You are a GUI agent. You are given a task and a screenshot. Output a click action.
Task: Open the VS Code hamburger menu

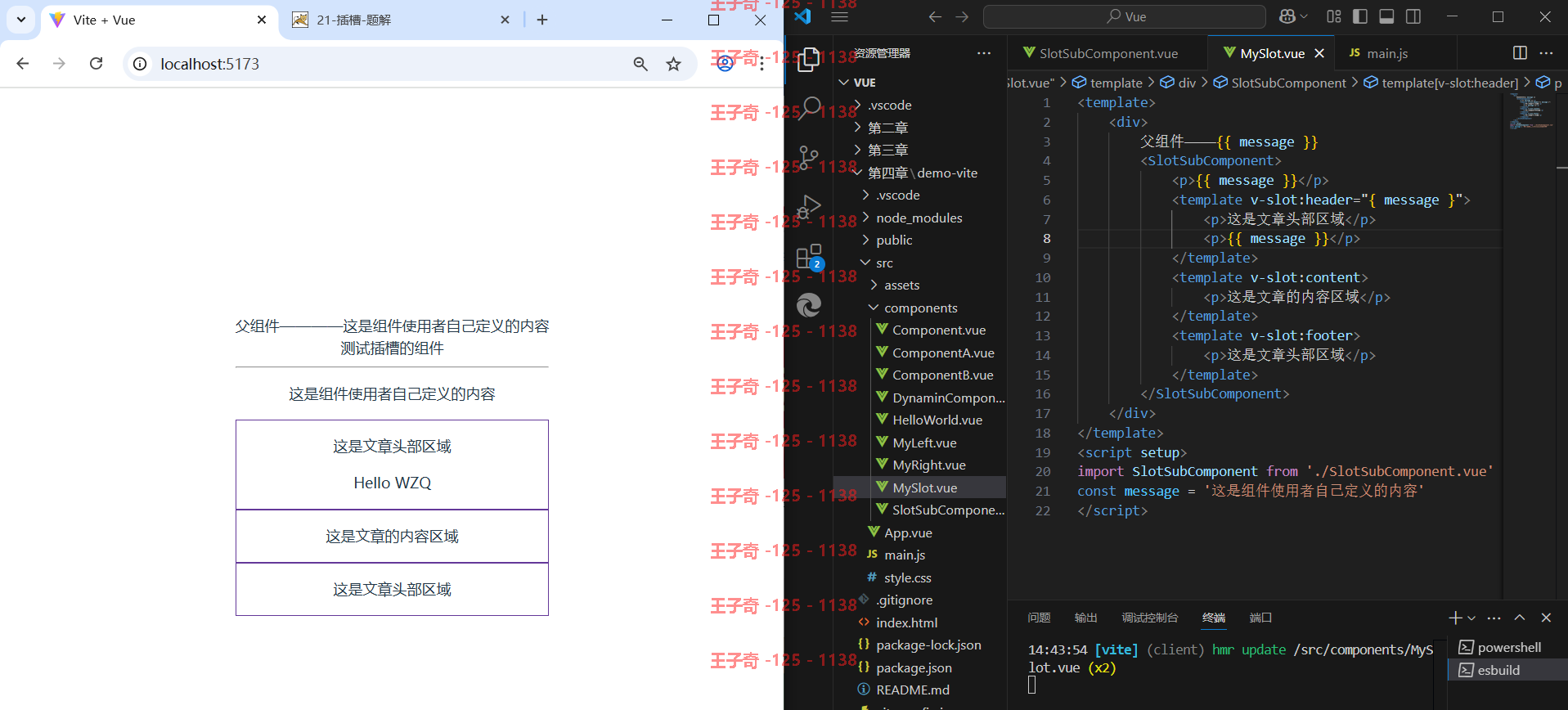point(839,16)
